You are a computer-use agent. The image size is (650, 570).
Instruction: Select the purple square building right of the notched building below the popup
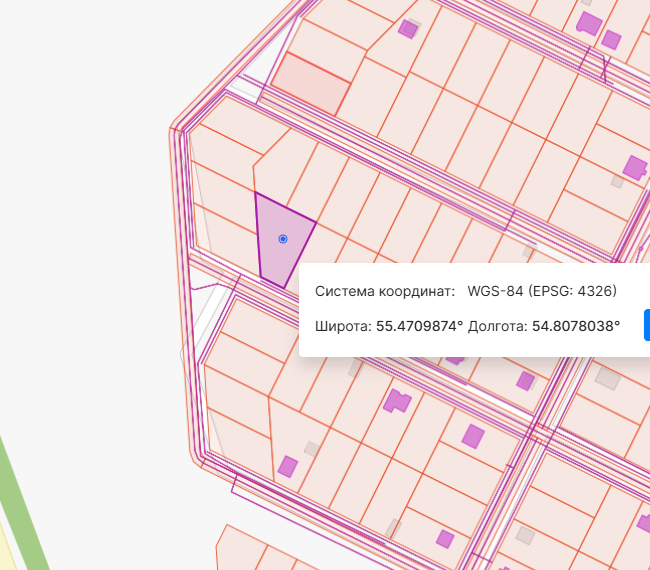click(473, 437)
